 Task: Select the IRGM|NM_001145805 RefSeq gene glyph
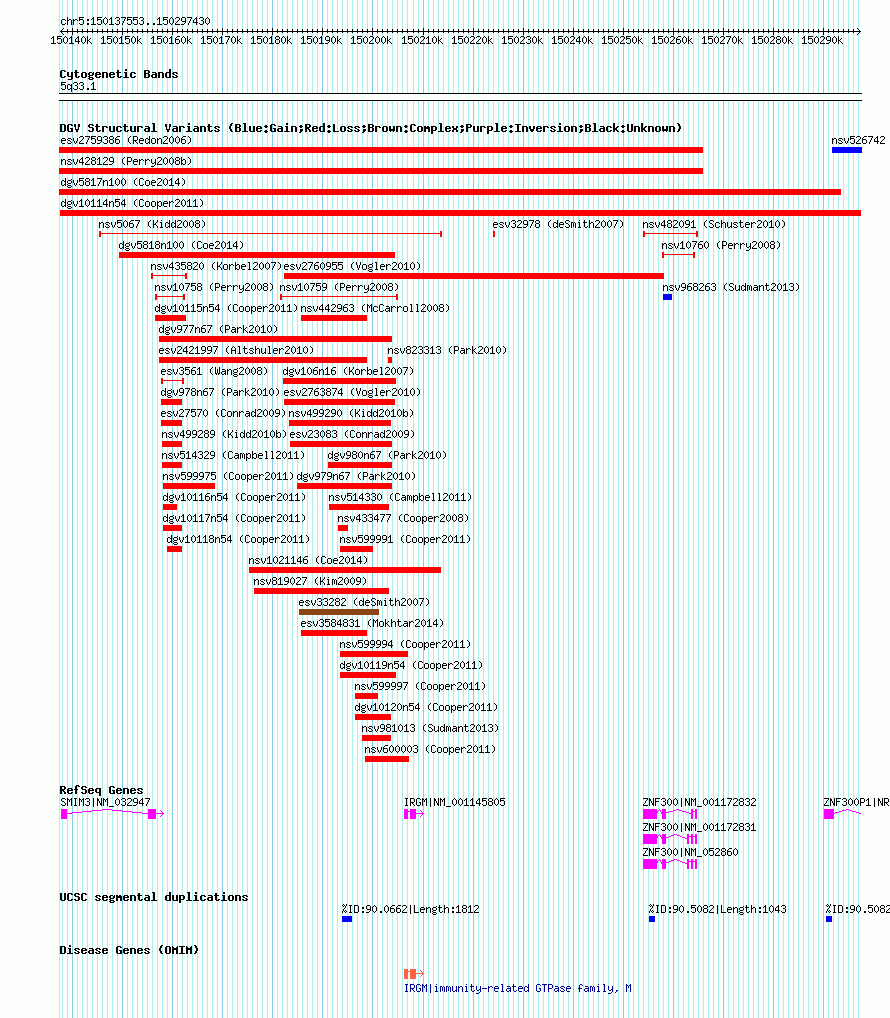[x=413, y=813]
